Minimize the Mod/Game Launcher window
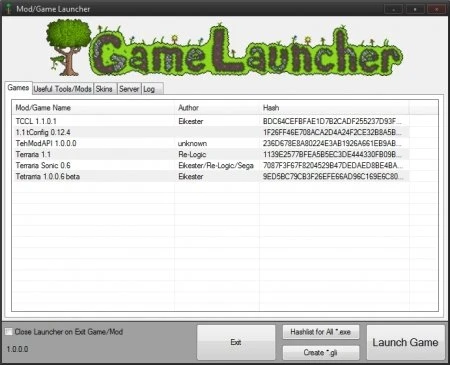This screenshot has height=365, width=450. 393,9
